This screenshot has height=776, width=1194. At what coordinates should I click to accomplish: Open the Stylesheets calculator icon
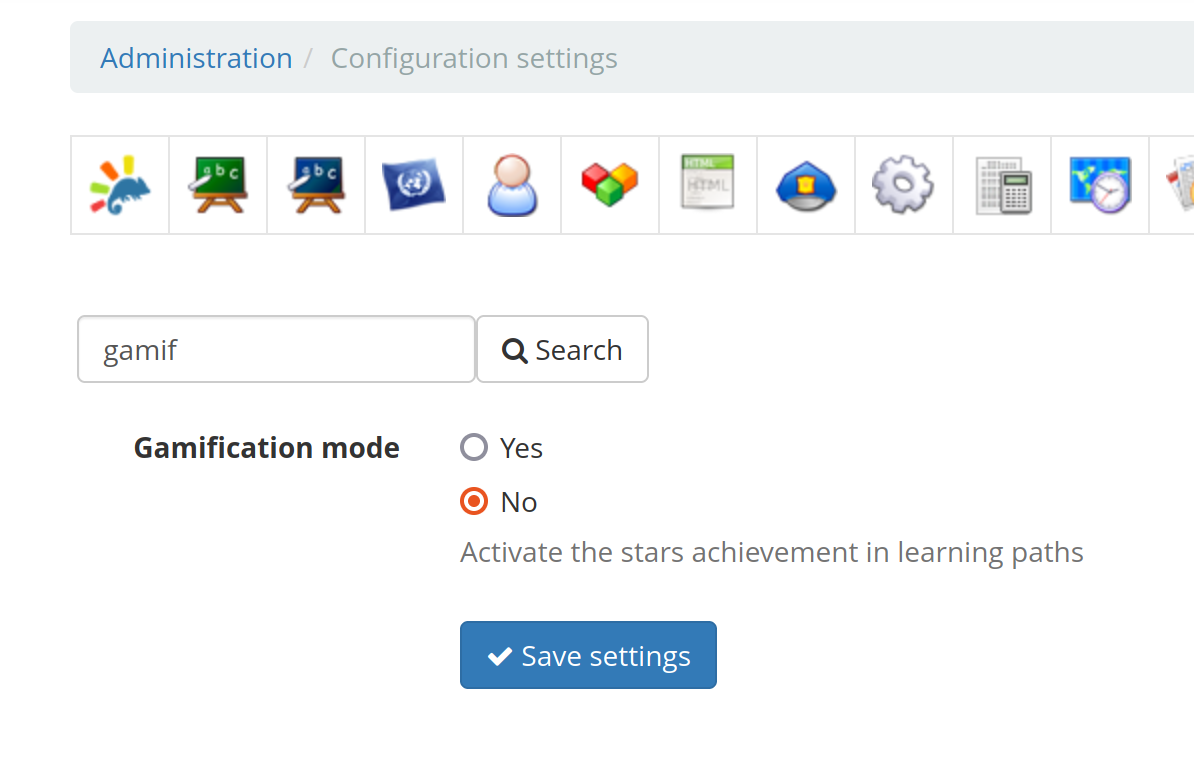pos(1001,185)
